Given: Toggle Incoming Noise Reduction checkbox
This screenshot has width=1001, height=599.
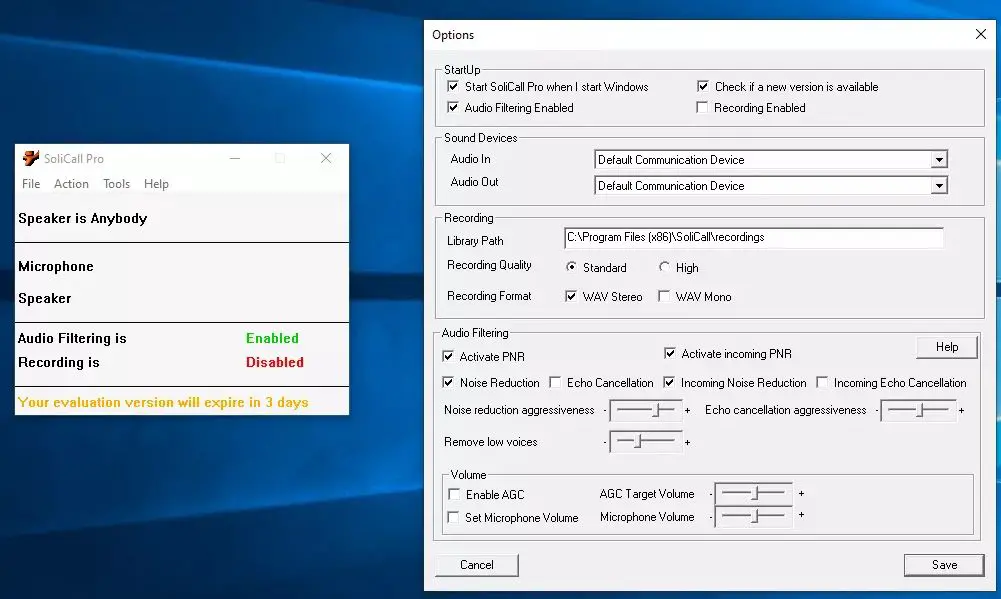Looking at the screenshot, I should click(669, 383).
